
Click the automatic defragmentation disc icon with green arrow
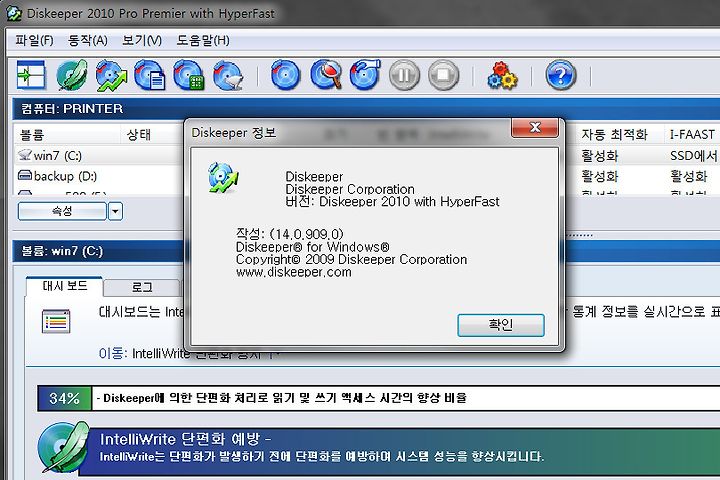click(111, 75)
